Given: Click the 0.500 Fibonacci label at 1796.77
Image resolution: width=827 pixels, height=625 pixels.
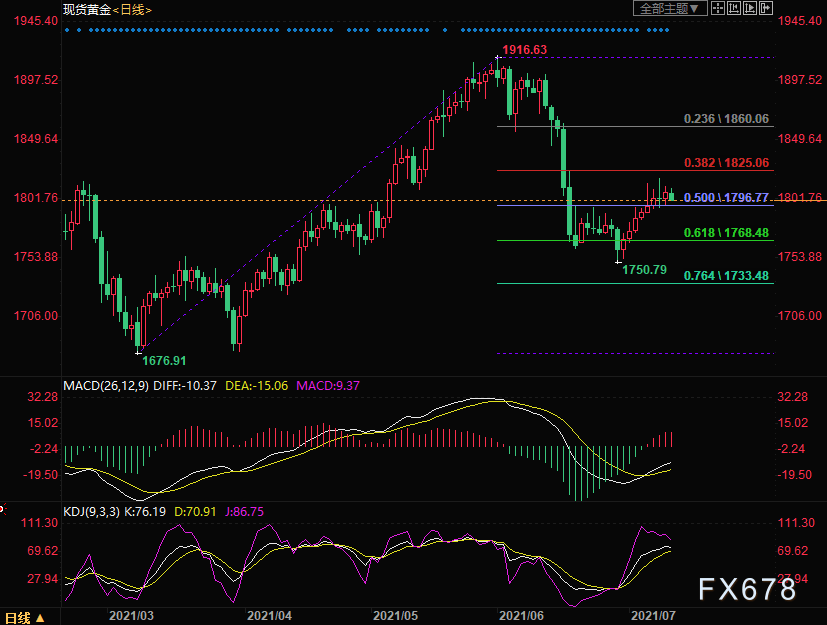Looking at the screenshot, I should 726,198.
